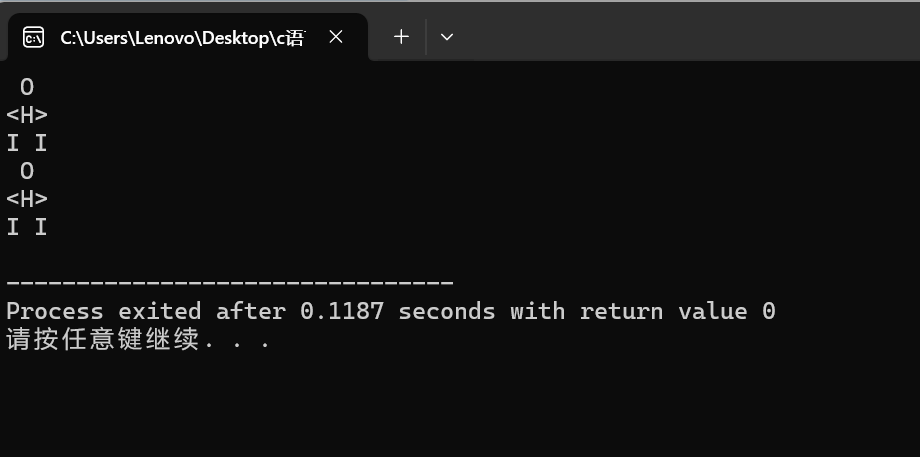Click the first 'O' output line
920x457 pixels.
(x=27, y=87)
